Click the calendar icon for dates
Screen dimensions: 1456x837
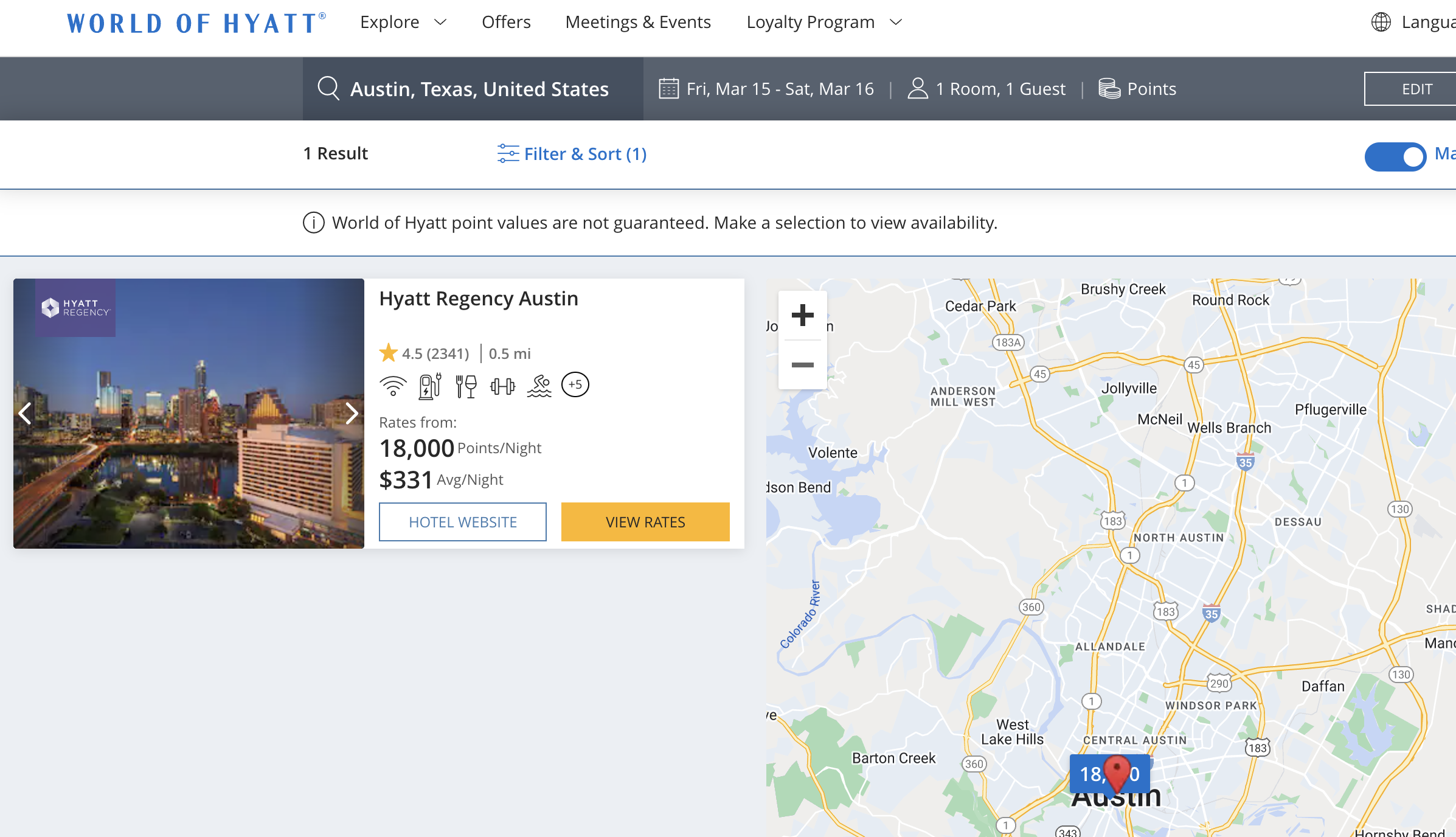coord(668,89)
